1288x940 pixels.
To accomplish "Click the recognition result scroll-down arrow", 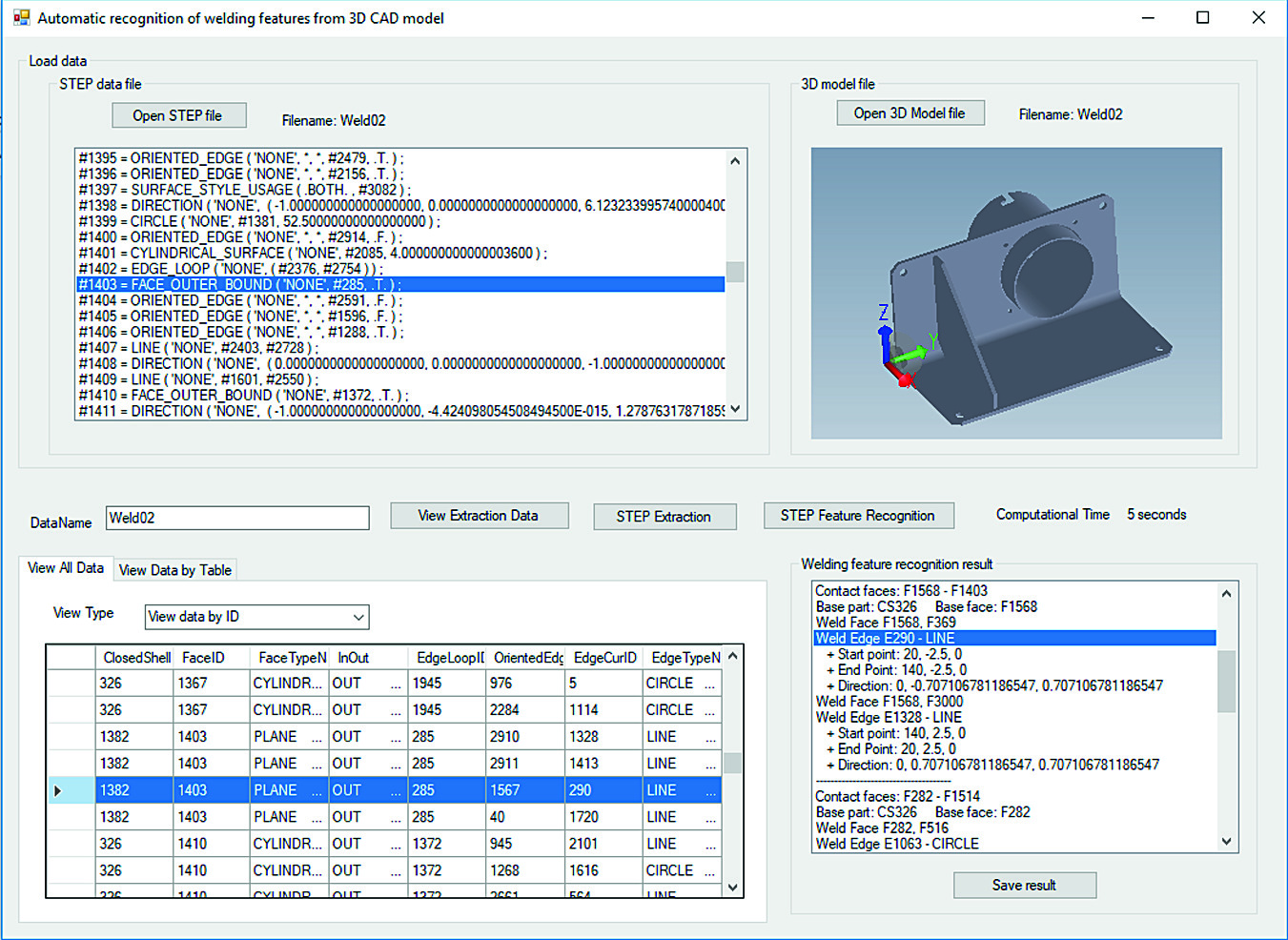I will tap(1227, 842).
